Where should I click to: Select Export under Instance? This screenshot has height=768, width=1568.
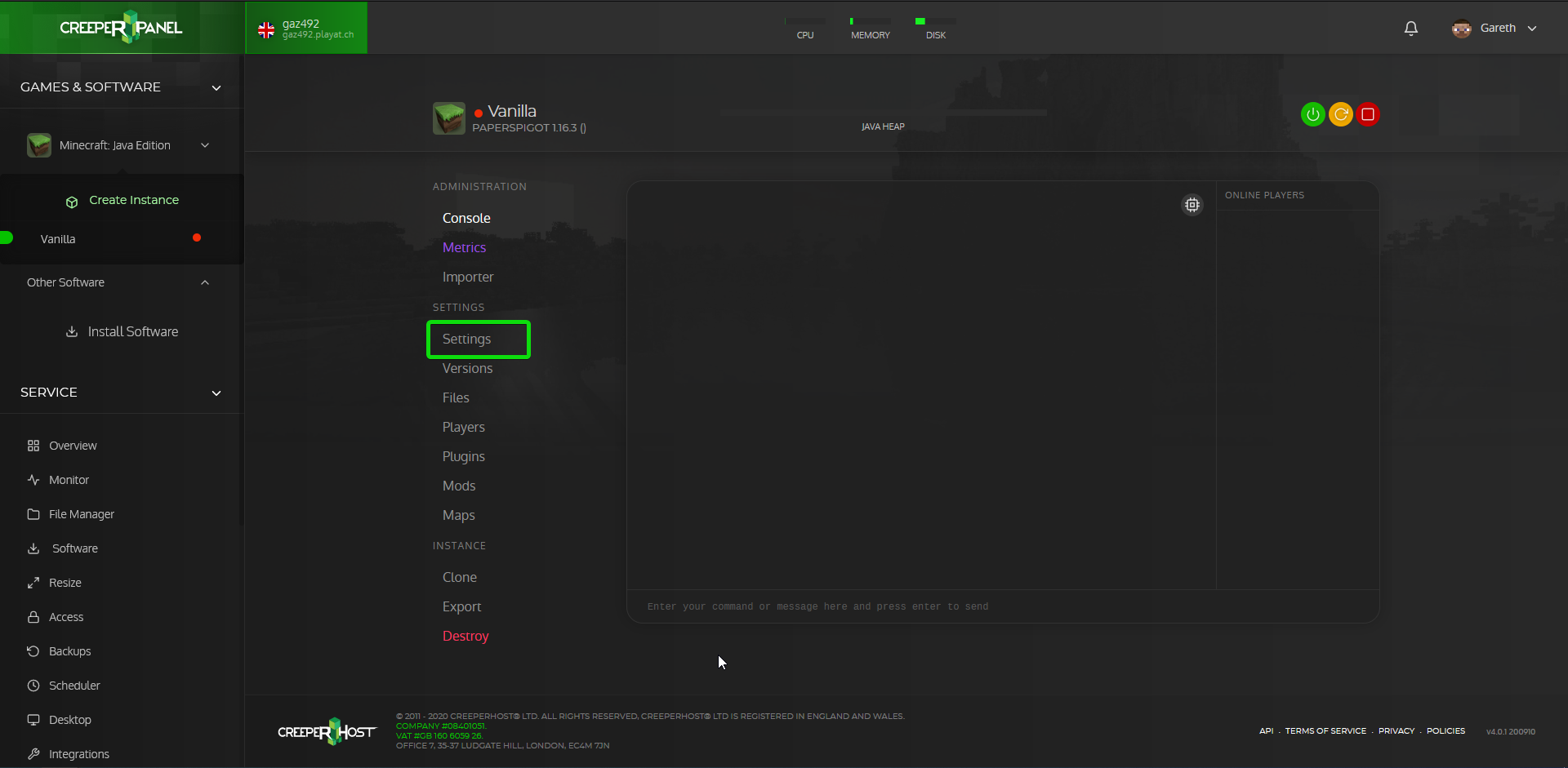[461, 606]
